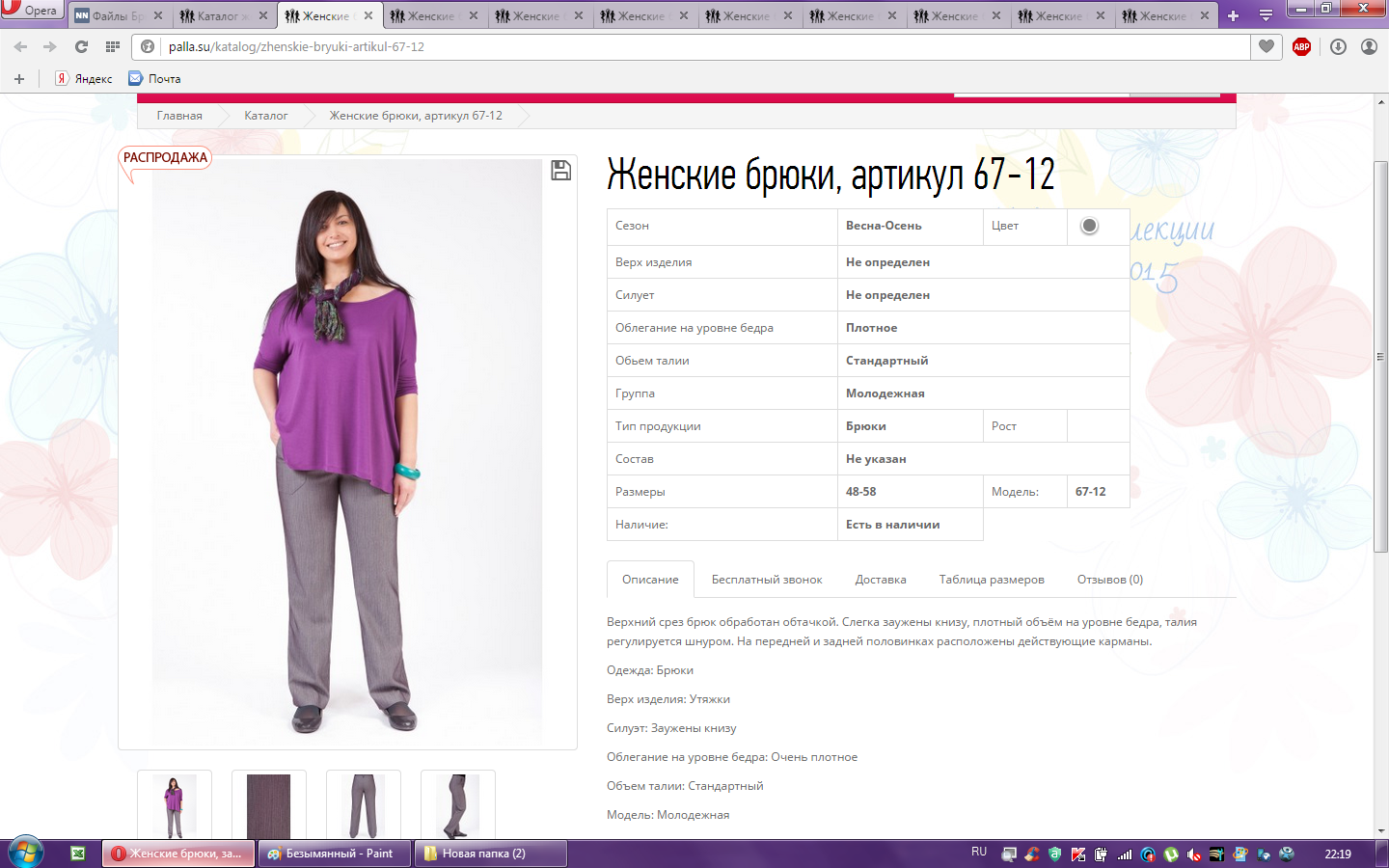
Task: Open the downloads icon in toolbar
Action: [x=1338, y=46]
